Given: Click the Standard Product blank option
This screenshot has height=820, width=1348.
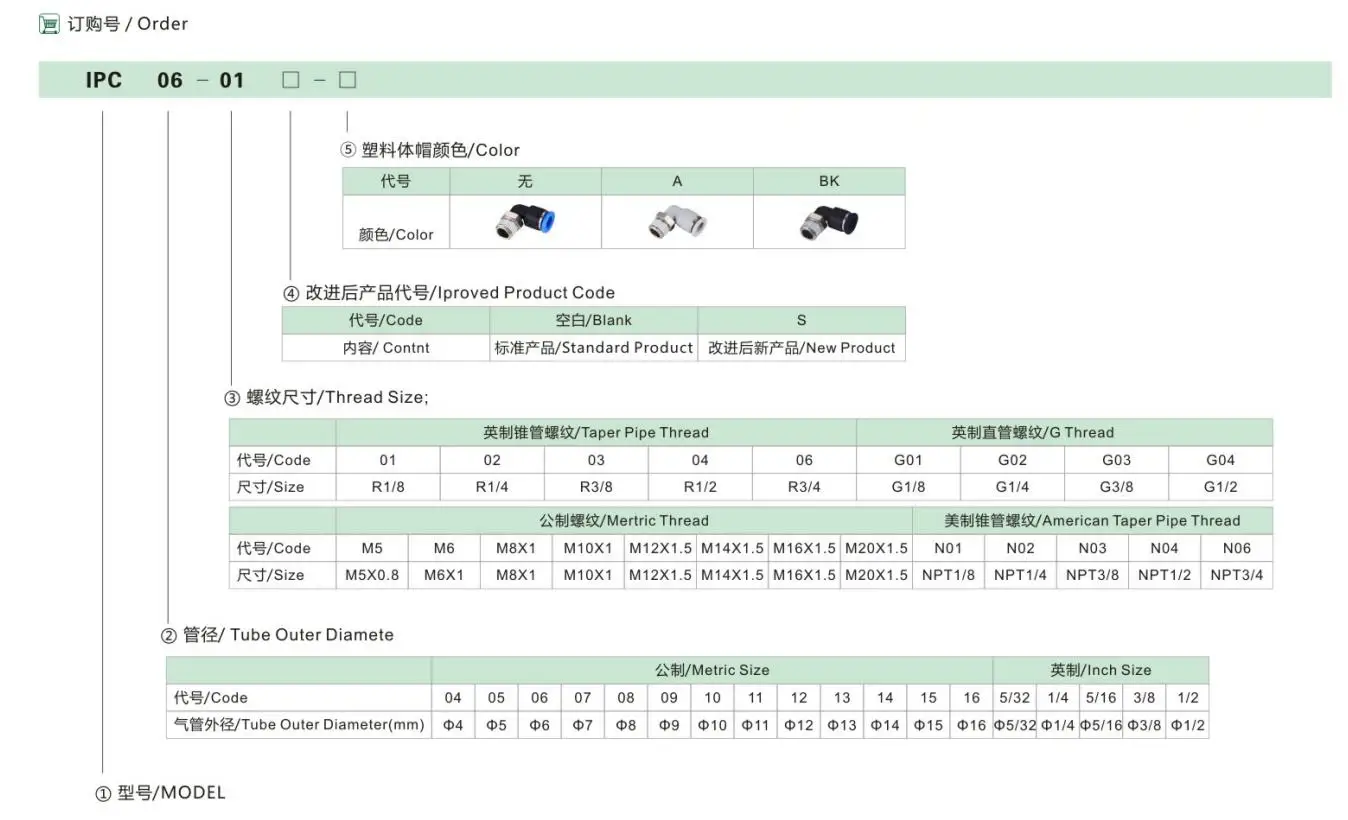Looking at the screenshot, I should tap(593, 347).
